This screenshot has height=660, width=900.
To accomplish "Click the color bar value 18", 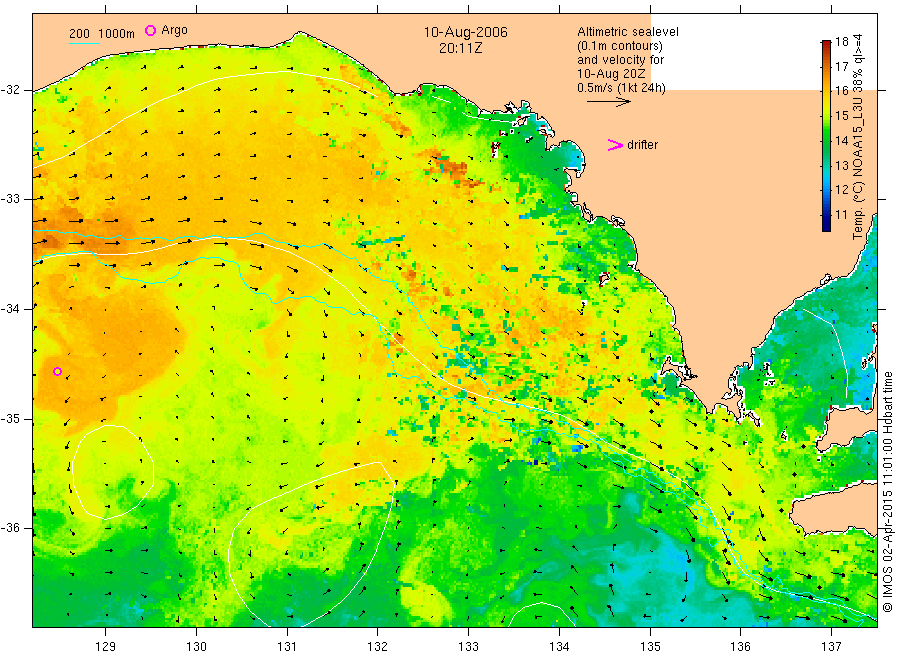I will [841, 41].
